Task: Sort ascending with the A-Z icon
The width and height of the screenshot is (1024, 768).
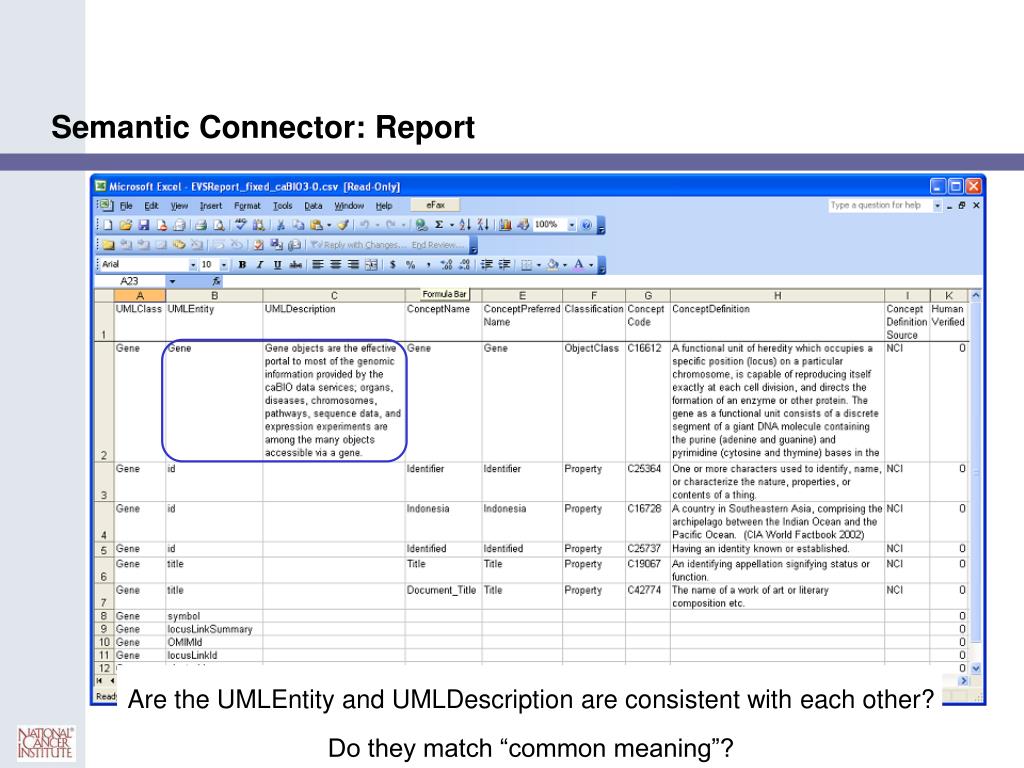Action: click(465, 225)
